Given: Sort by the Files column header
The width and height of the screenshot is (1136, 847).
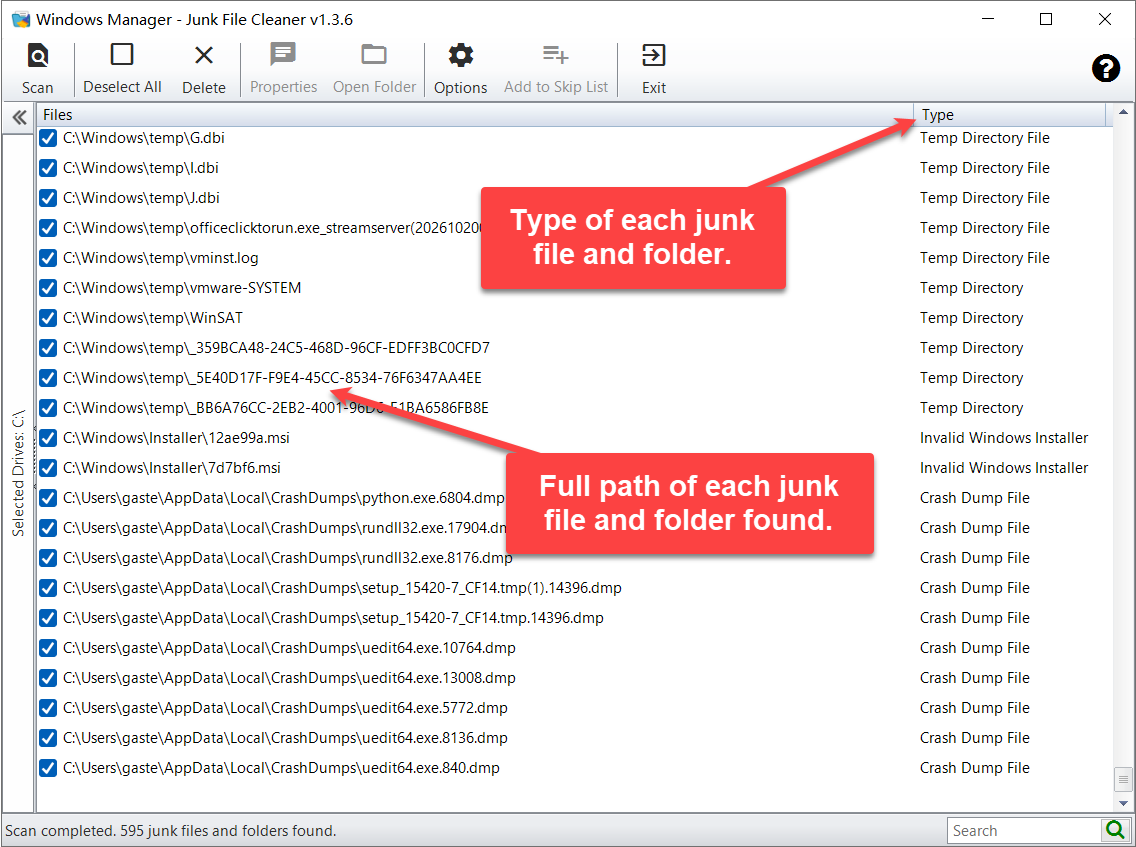Looking at the screenshot, I should click(x=475, y=114).
